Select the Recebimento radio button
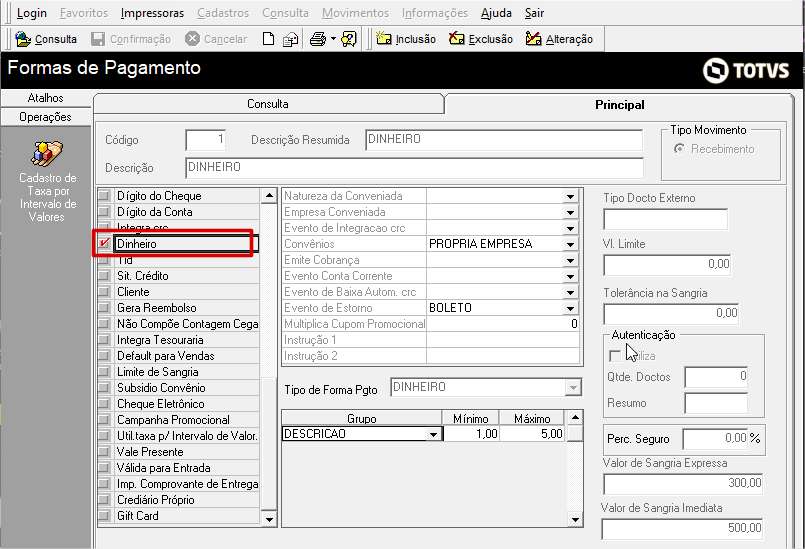The width and height of the screenshot is (805, 549). pos(679,149)
